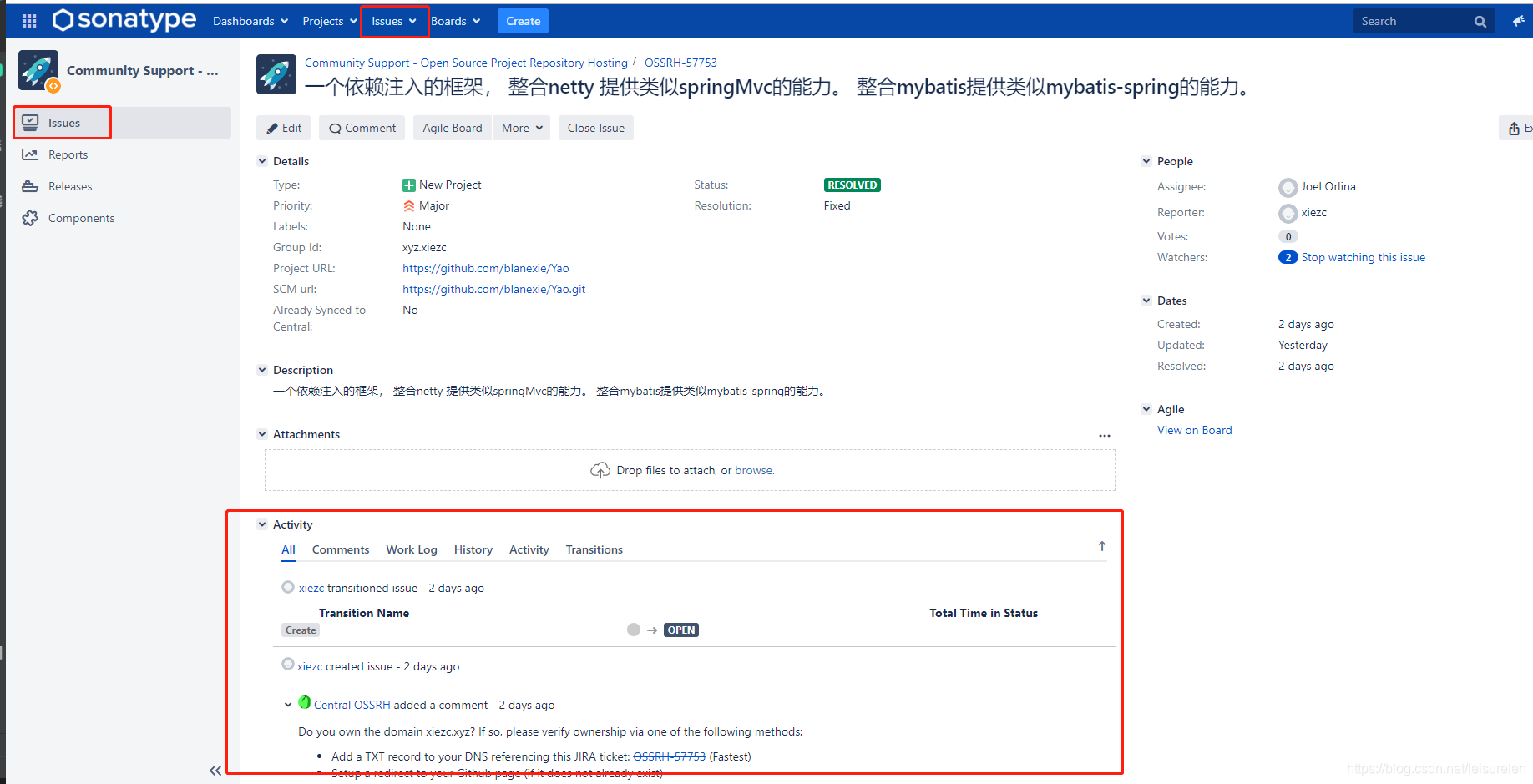Collapse the Attachments section
Viewport: 1533px width, 784px height.
click(x=262, y=434)
